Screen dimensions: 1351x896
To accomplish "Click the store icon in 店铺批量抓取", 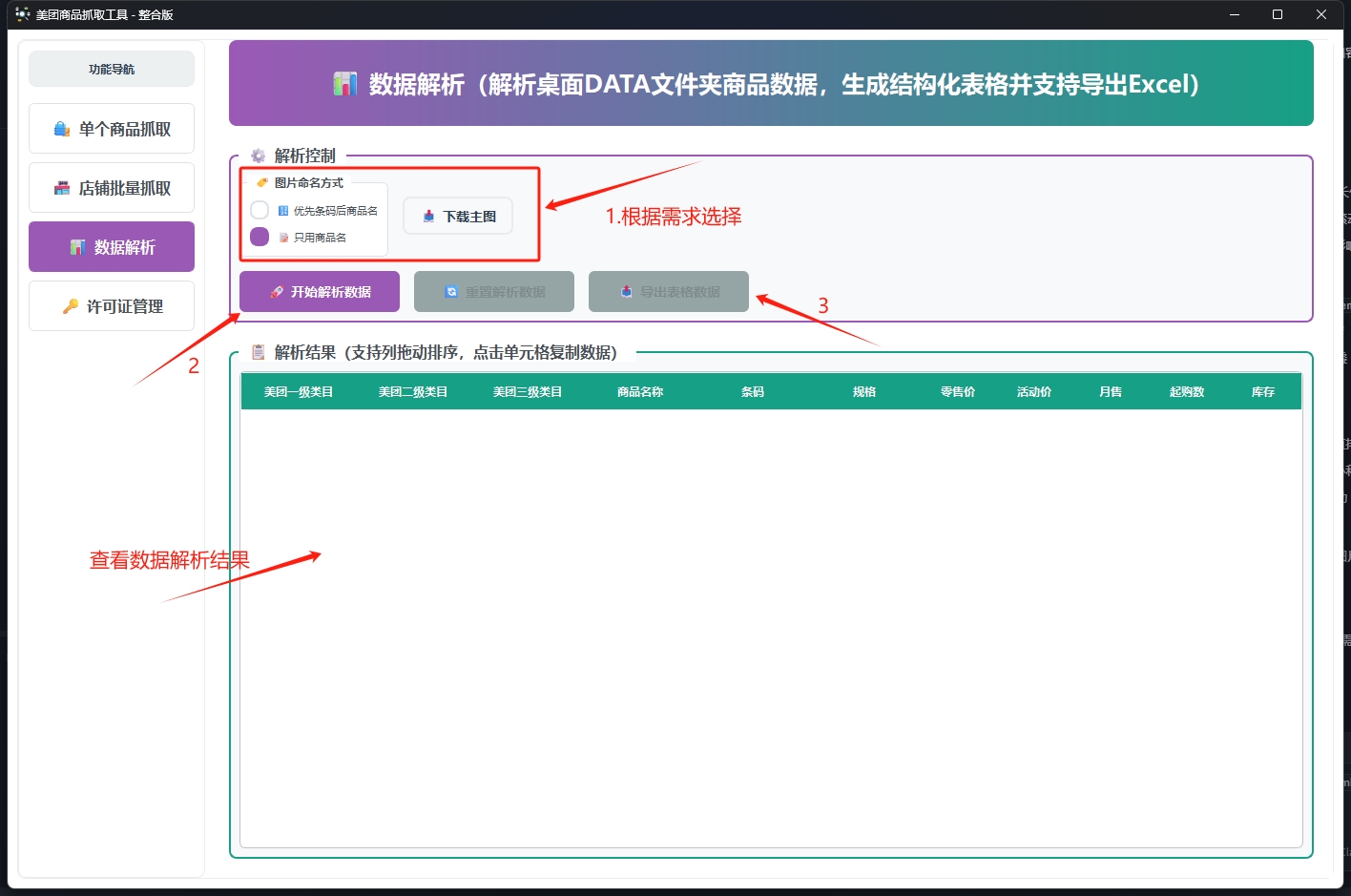I will 62,188.
